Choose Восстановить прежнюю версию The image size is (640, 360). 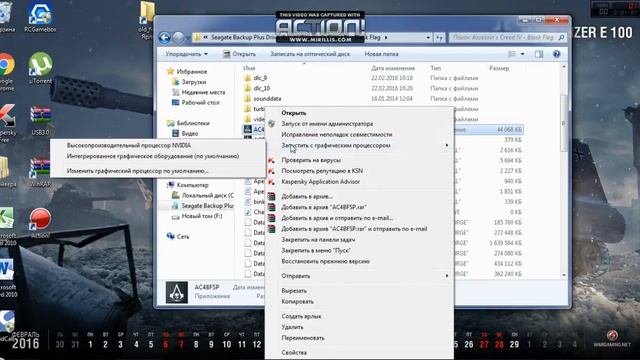325,261
